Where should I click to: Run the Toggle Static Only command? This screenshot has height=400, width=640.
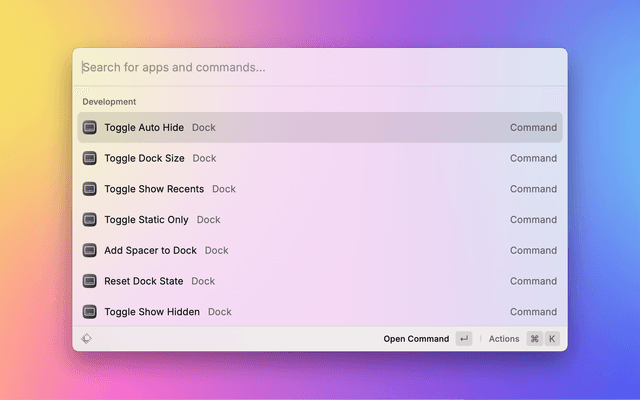click(146, 220)
